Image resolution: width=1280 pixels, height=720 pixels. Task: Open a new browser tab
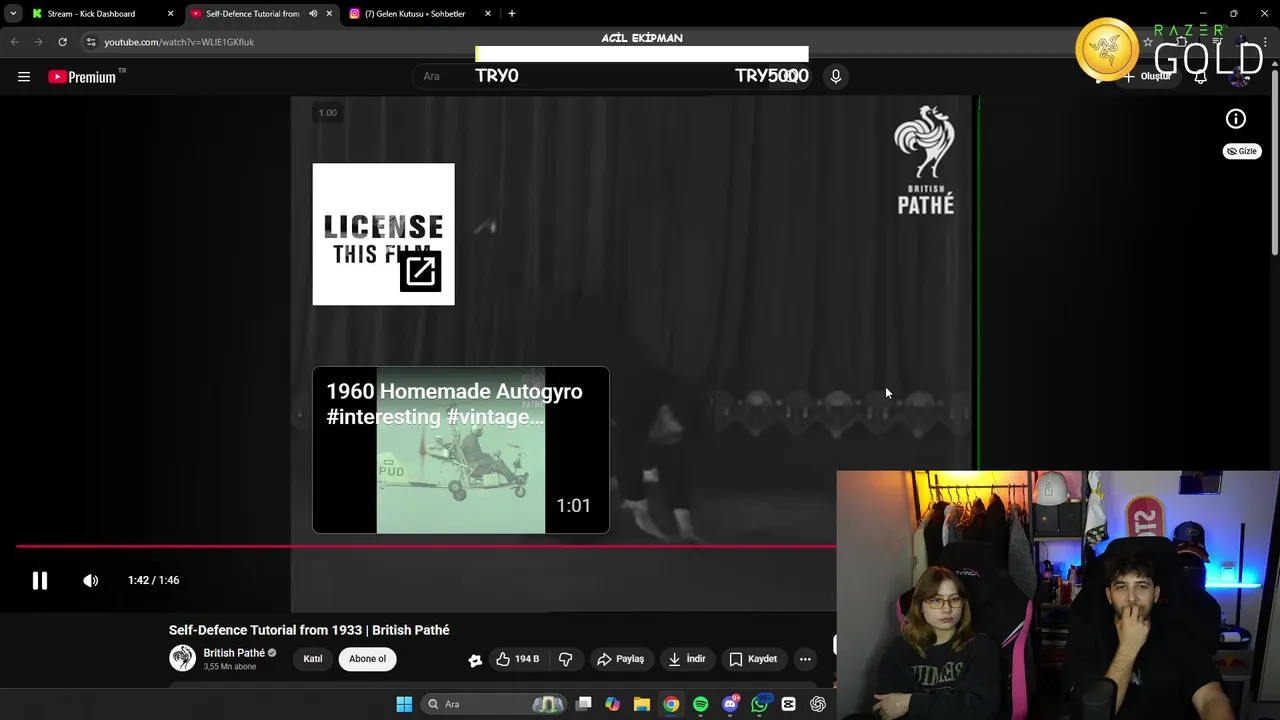[511, 14]
